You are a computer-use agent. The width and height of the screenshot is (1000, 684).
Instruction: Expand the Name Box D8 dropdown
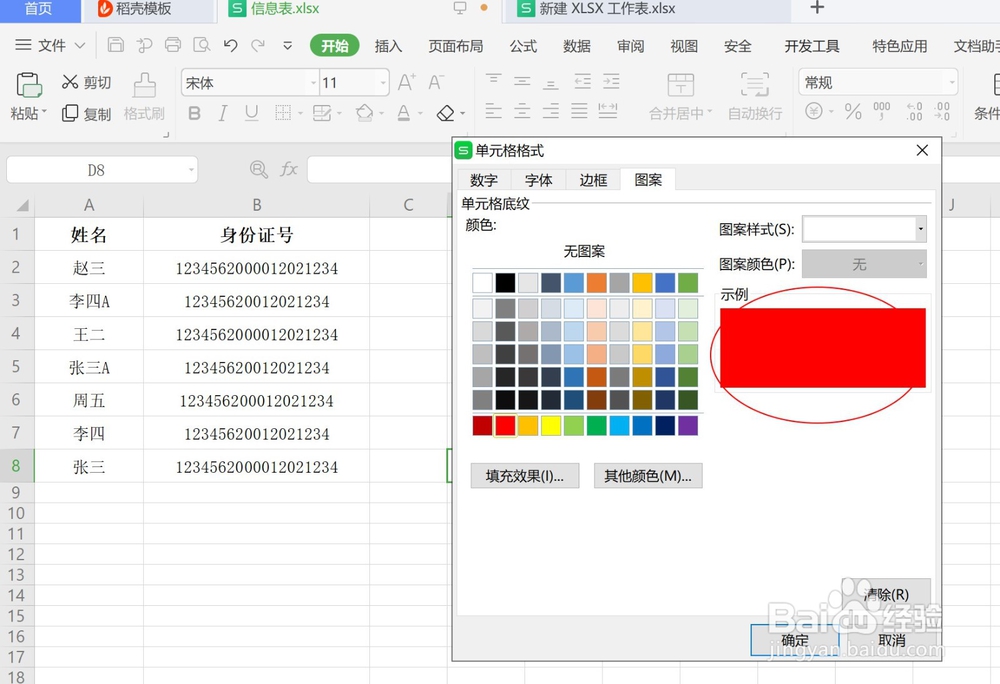tap(191, 170)
